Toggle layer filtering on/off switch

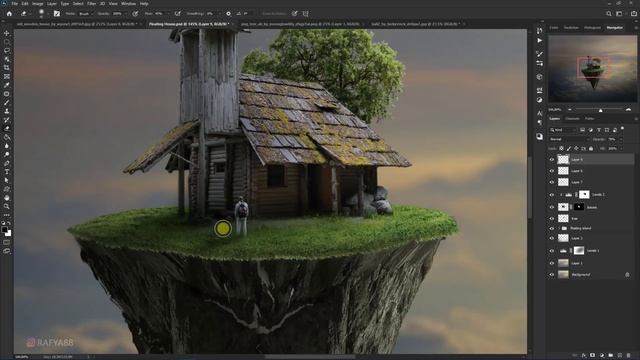click(x=622, y=129)
